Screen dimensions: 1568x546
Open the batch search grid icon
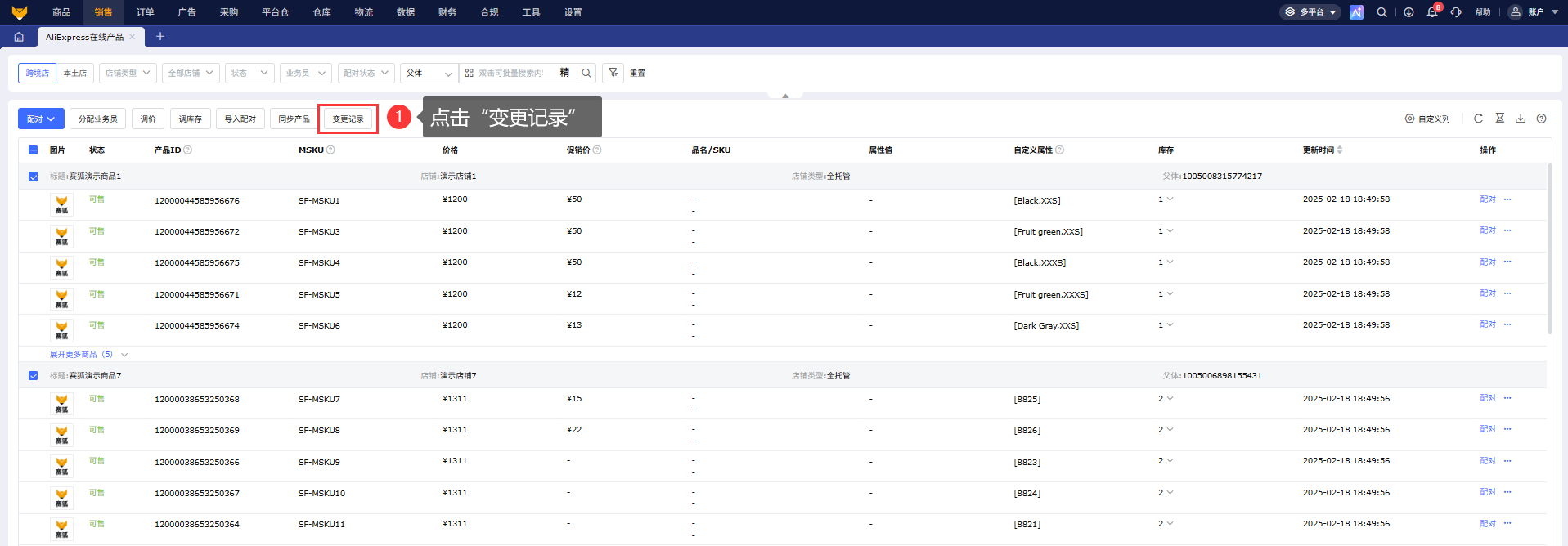pyautogui.click(x=469, y=73)
